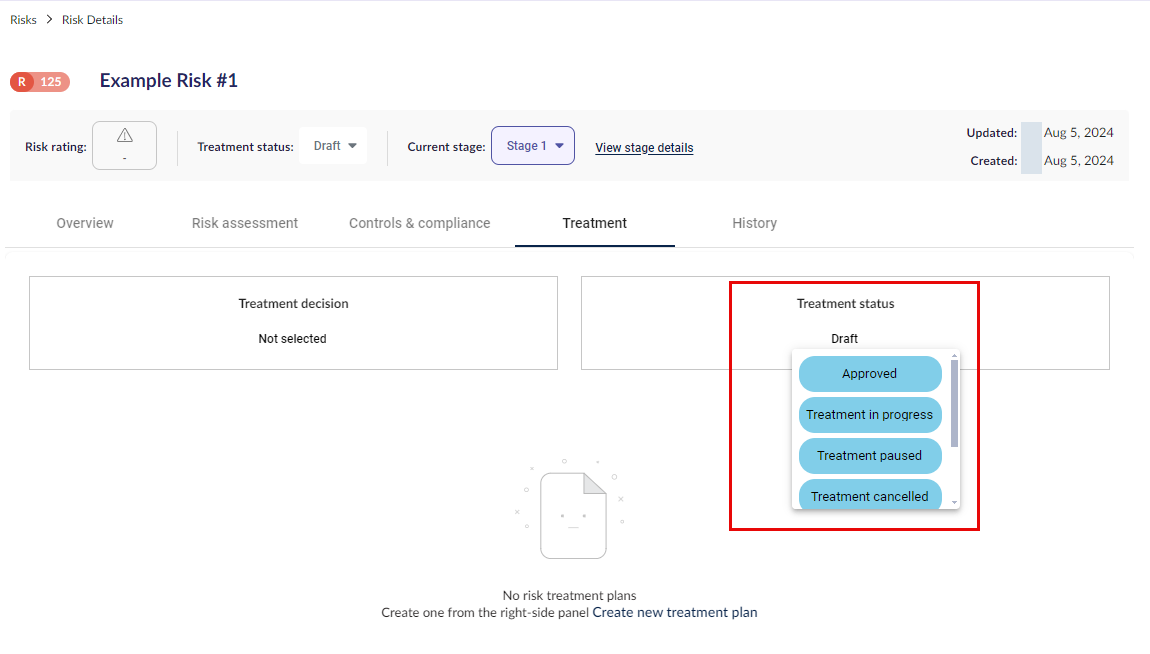The height and width of the screenshot is (654, 1150).
Task: Click Create new treatment plan link
Action: (x=675, y=612)
